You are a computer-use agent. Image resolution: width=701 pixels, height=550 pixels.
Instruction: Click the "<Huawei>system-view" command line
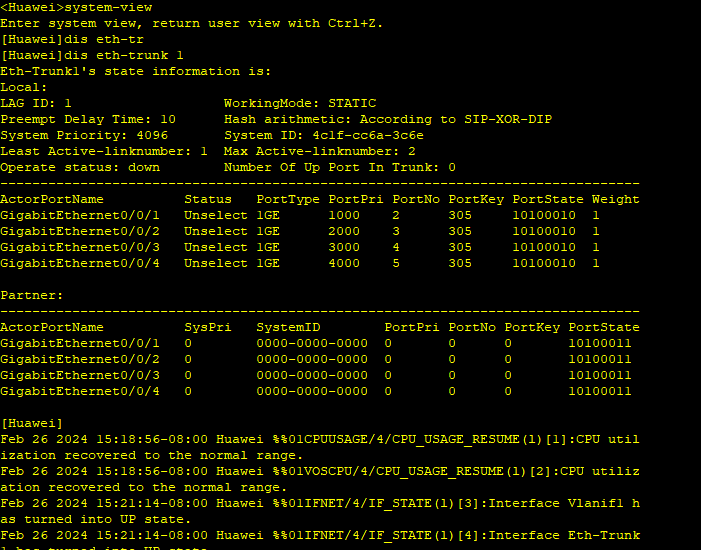click(76, 8)
